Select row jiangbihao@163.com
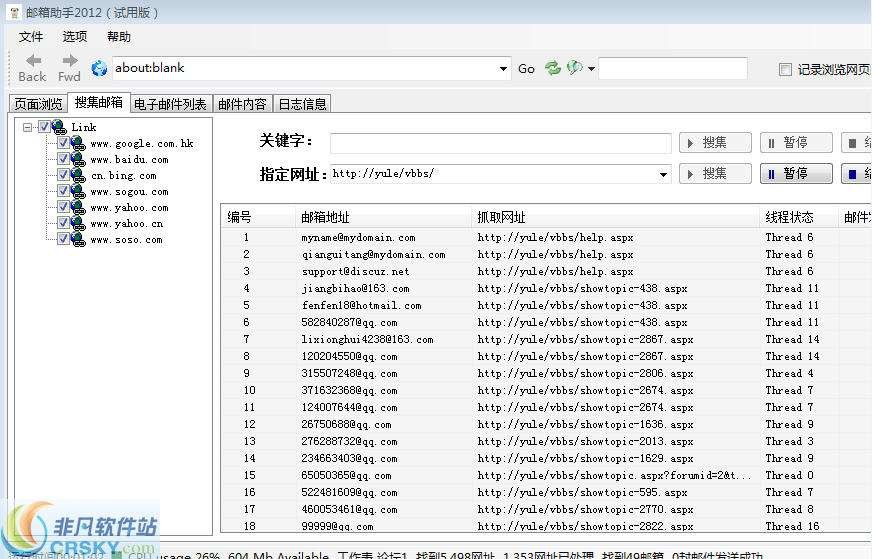This screenshot has height=559, width=872. 545,289
